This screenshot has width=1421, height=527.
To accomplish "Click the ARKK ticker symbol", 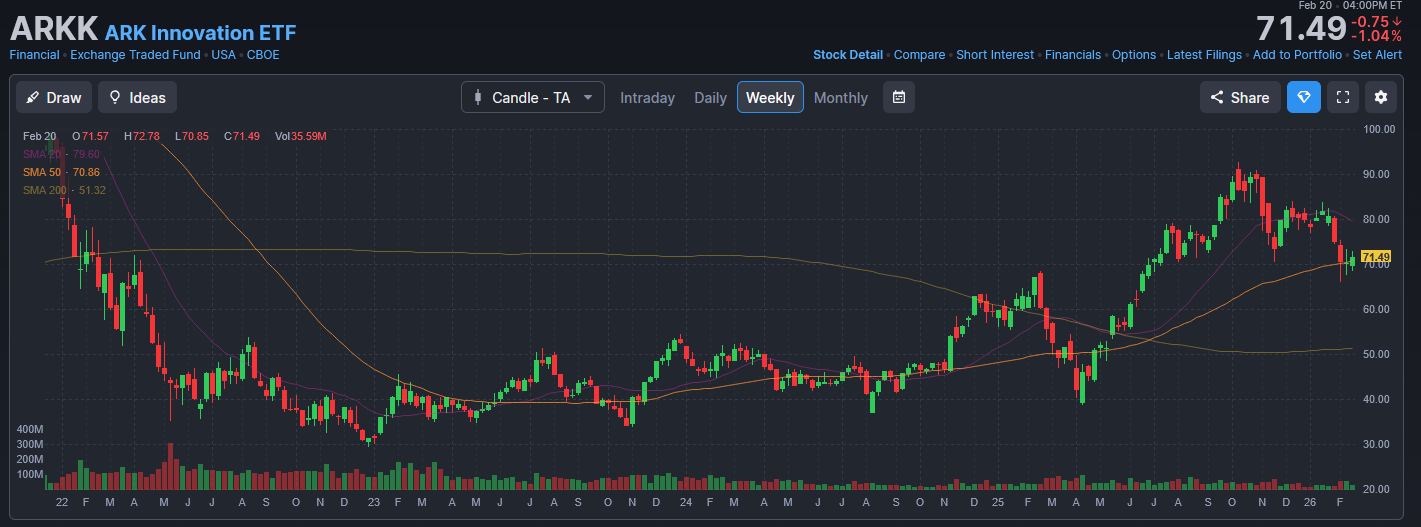I will (x=54, y=28).
